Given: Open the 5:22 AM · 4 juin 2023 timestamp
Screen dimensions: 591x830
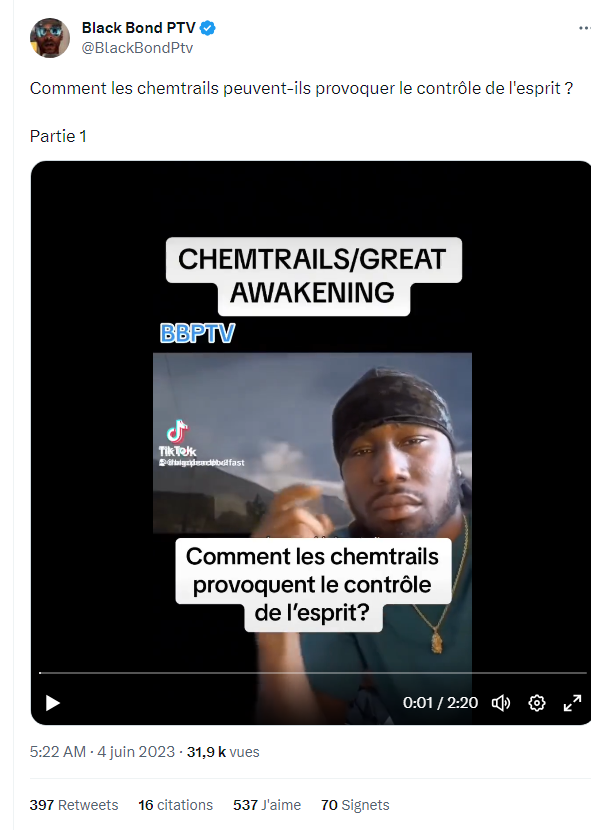Looking at the screenshot, I should point(102,752).
